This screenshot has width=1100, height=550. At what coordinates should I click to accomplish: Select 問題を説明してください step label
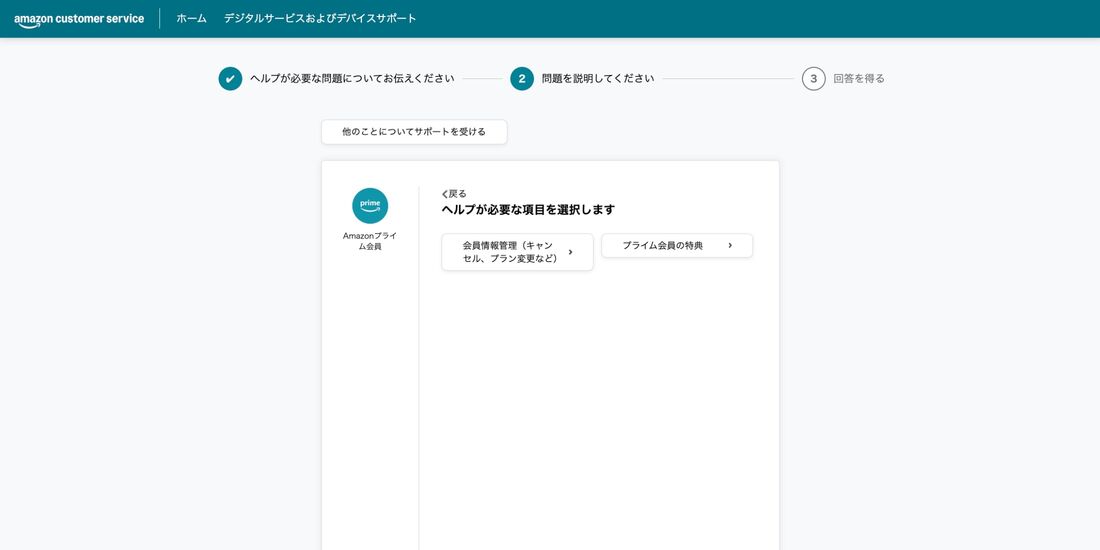(598, 79)
